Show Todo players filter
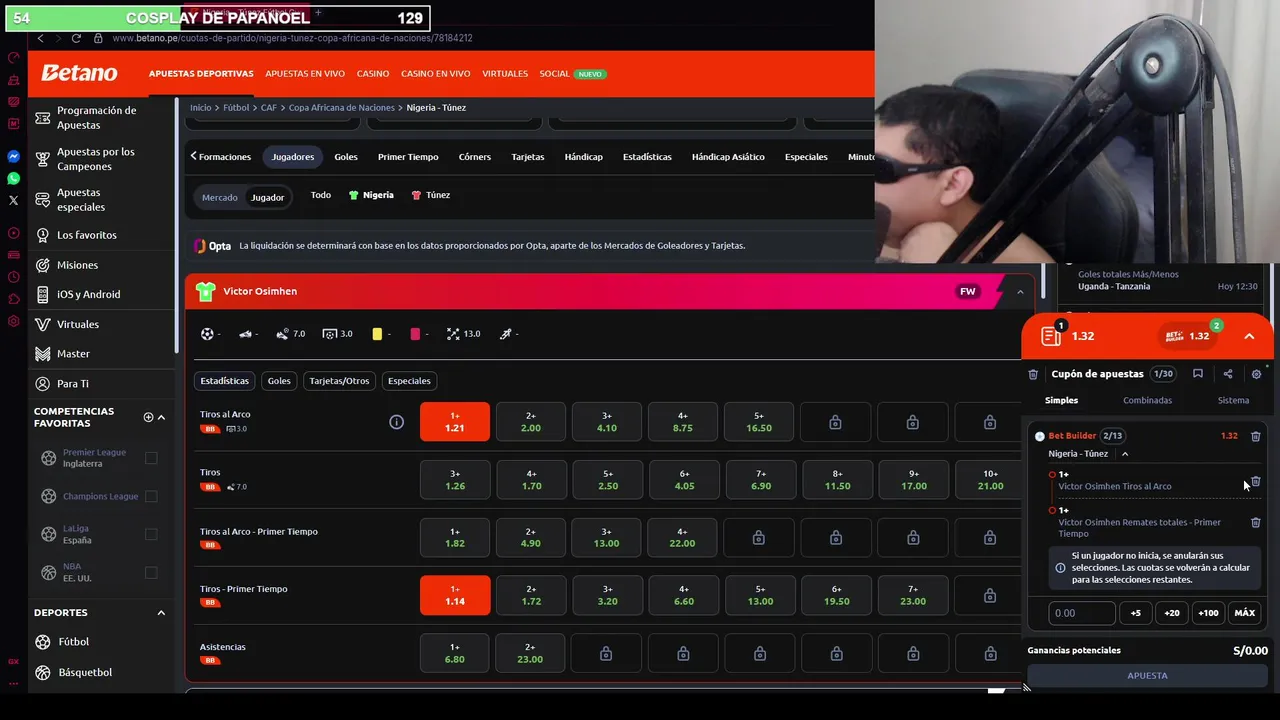Screen dimensions: 1280x720 coord(321,195)
